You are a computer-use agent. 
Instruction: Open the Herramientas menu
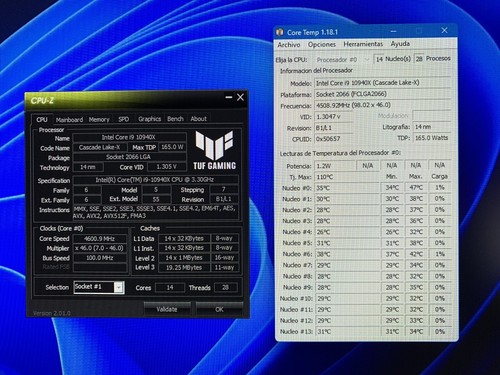[x=363, y=44]
